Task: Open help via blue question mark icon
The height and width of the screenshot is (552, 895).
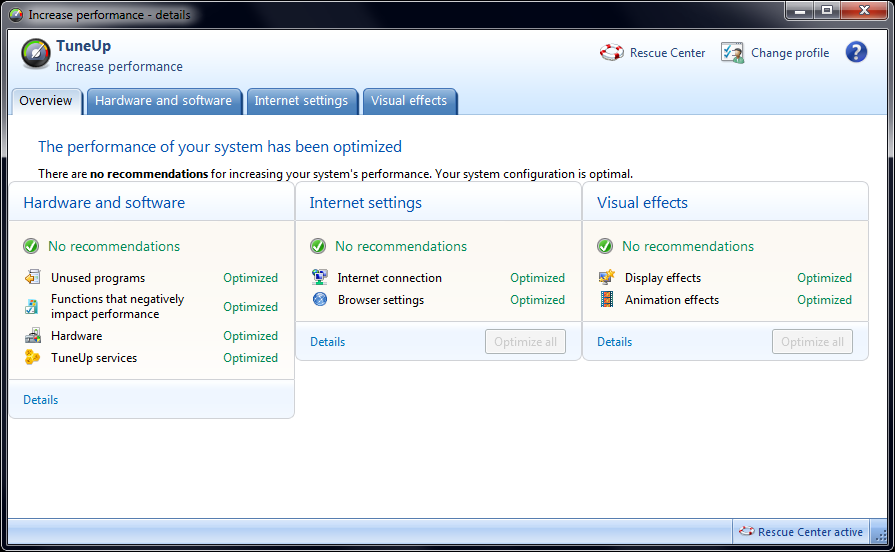Action: point(856,52)
